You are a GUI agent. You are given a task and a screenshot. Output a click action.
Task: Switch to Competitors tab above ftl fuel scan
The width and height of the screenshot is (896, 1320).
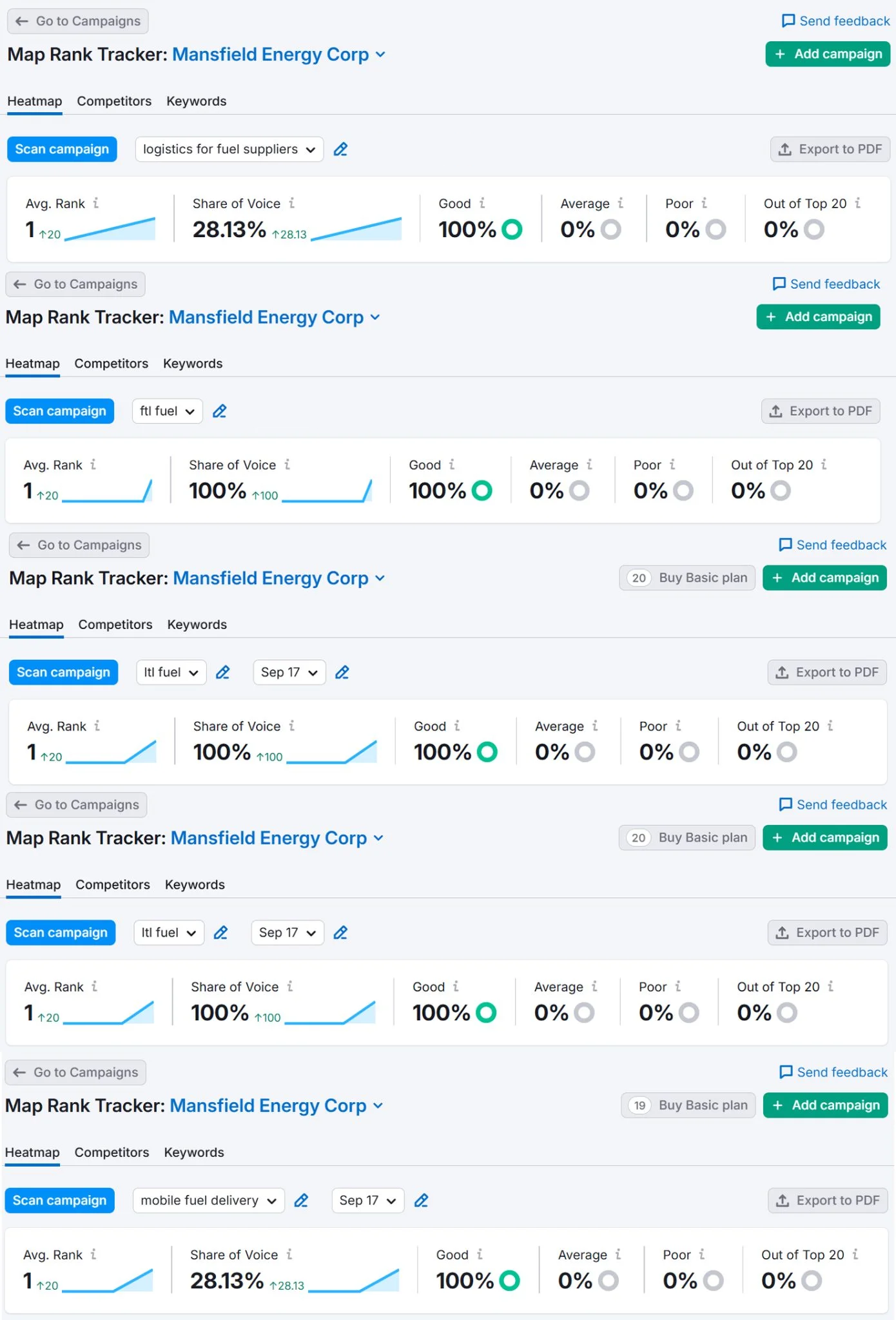(x=111, y=364)
